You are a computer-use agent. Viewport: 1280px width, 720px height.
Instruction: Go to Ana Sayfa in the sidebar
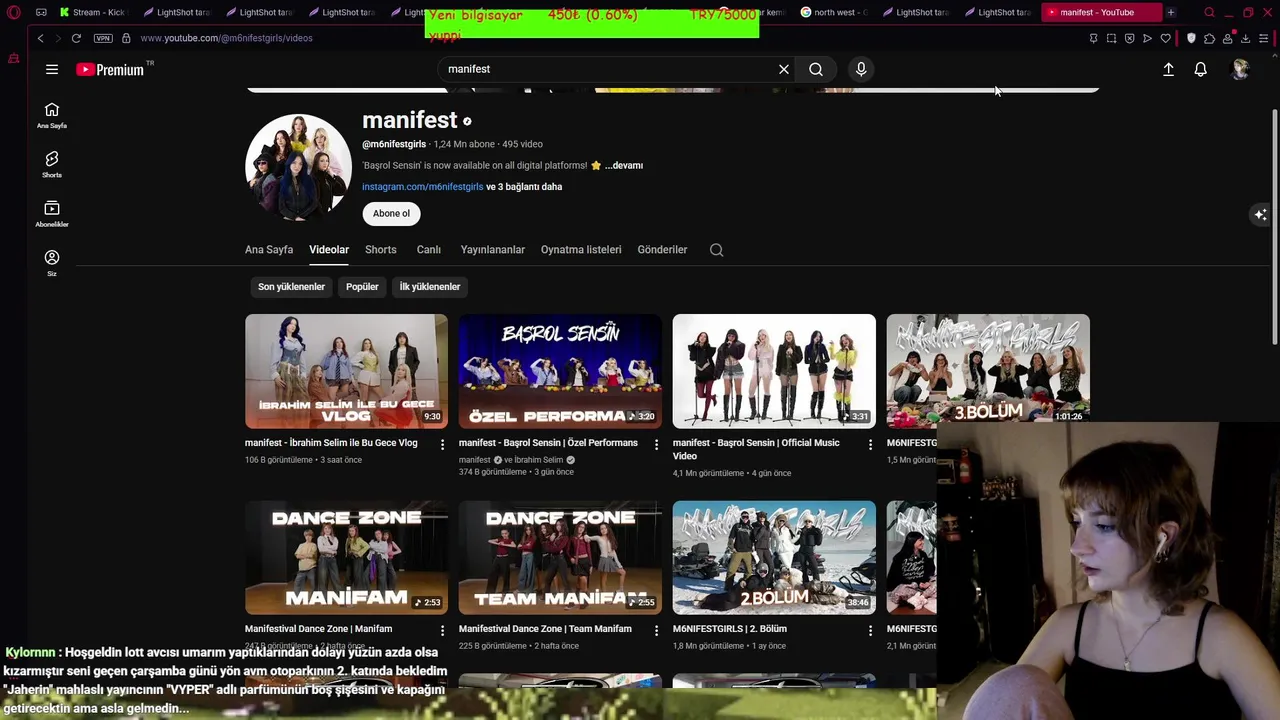tap(52, 116)
